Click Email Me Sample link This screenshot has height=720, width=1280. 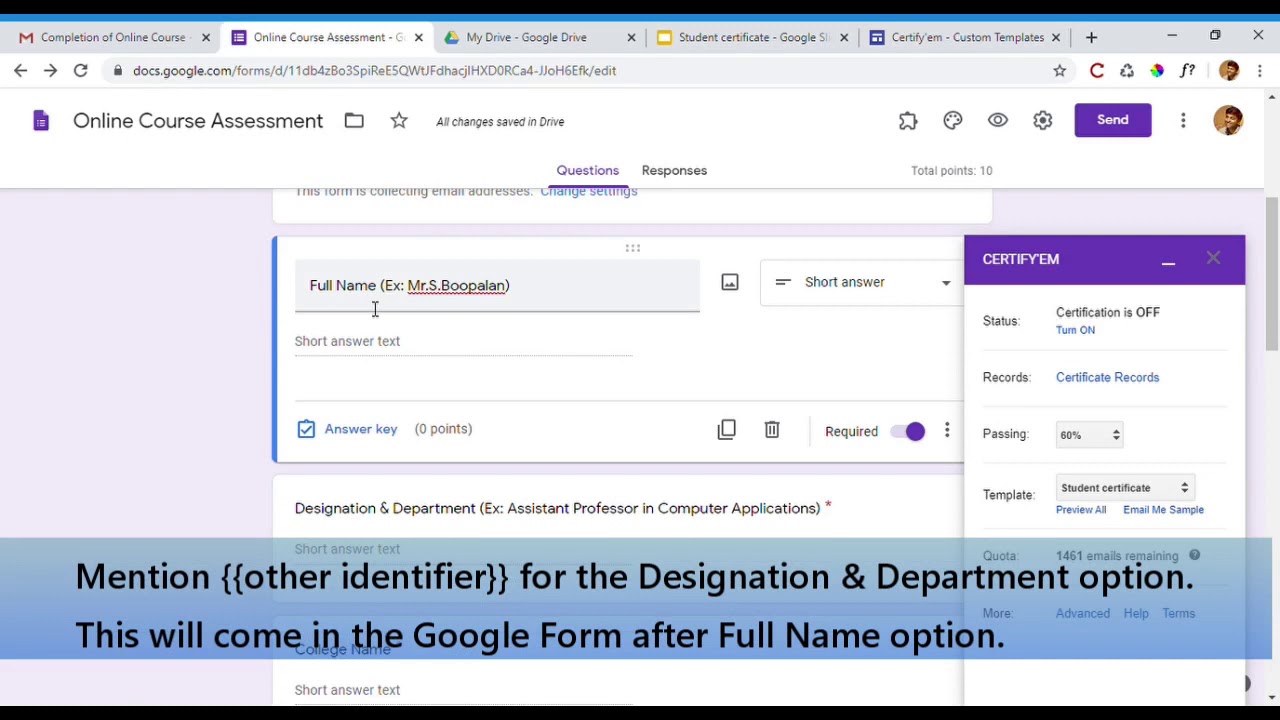[1163, 510]
